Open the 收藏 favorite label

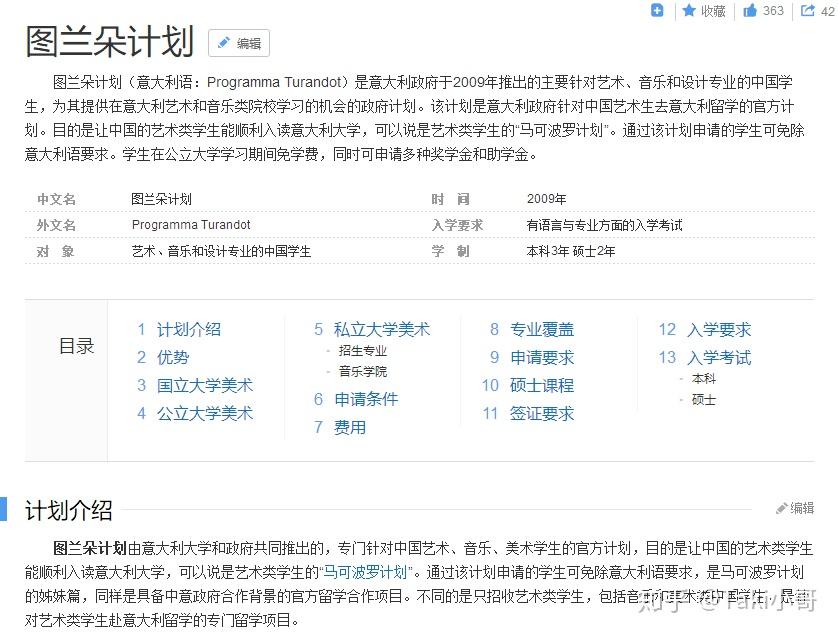713,11
